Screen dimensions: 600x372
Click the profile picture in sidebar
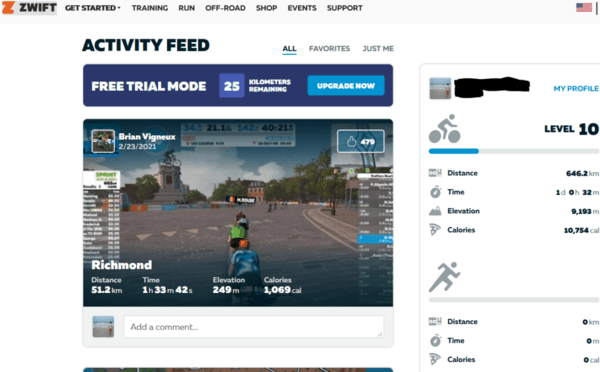pos(440,88)
